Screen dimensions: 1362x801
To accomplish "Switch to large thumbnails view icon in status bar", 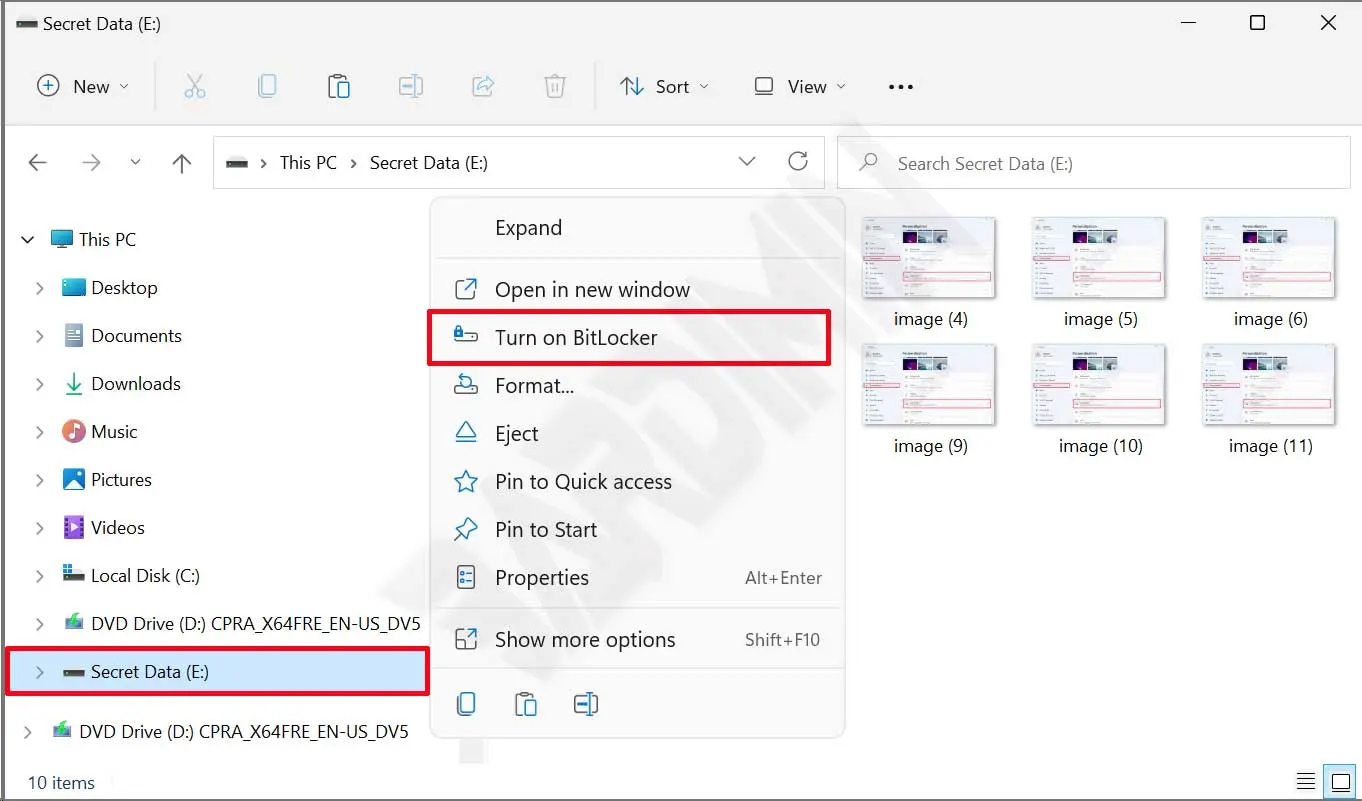I will (1338, 781).
